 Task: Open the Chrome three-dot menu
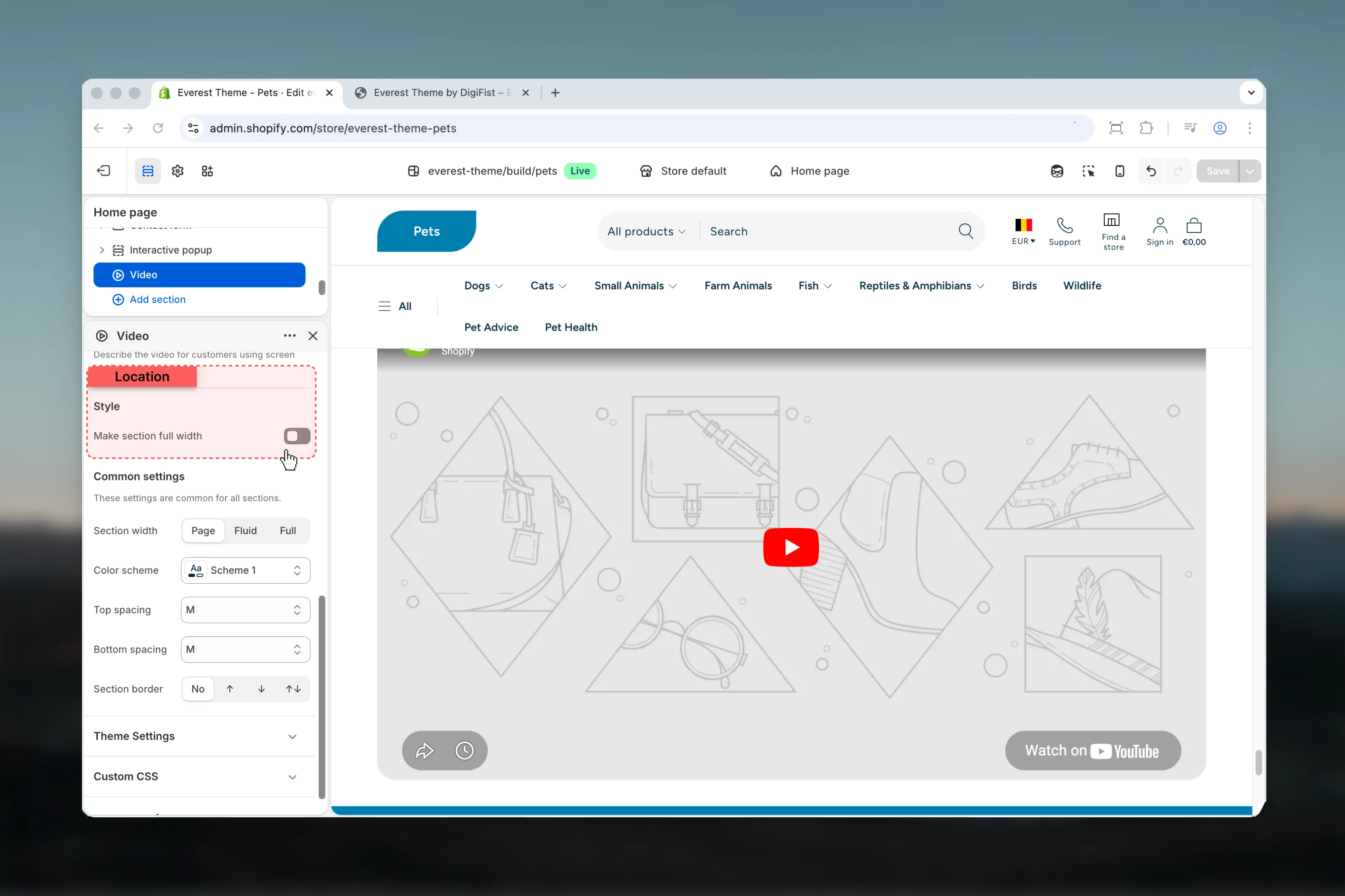[x=1249, y=128]
